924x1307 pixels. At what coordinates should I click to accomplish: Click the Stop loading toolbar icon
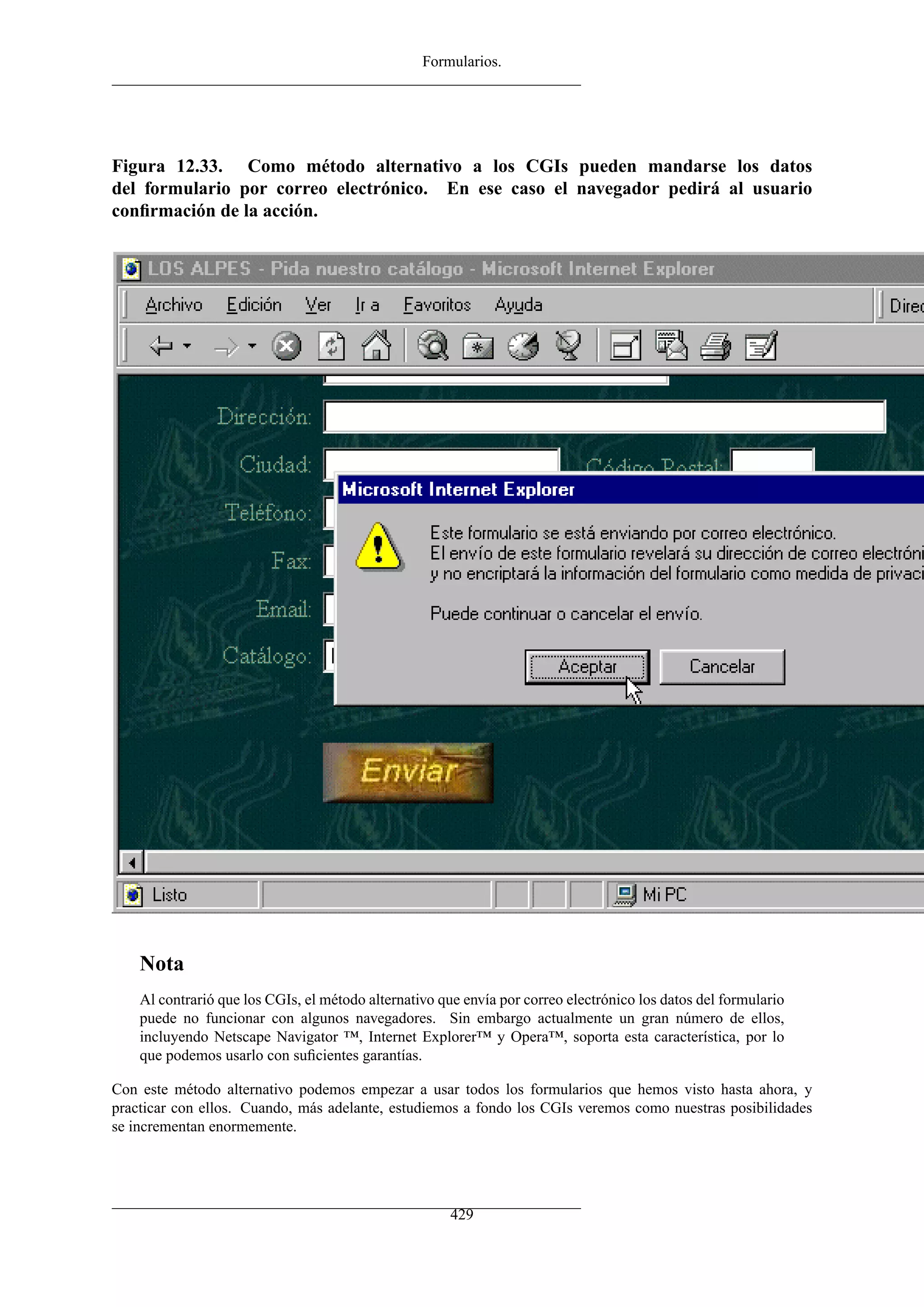click(286, 346)
